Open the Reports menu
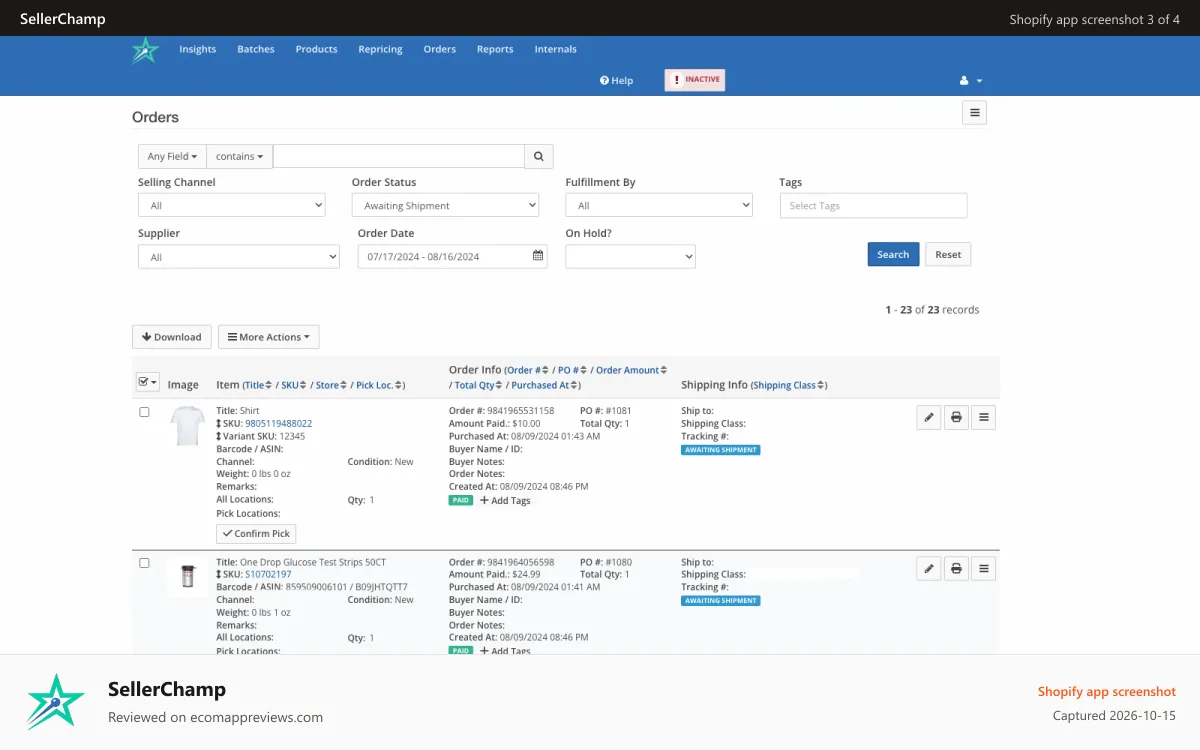1200x750 pixels. (495, 49)
